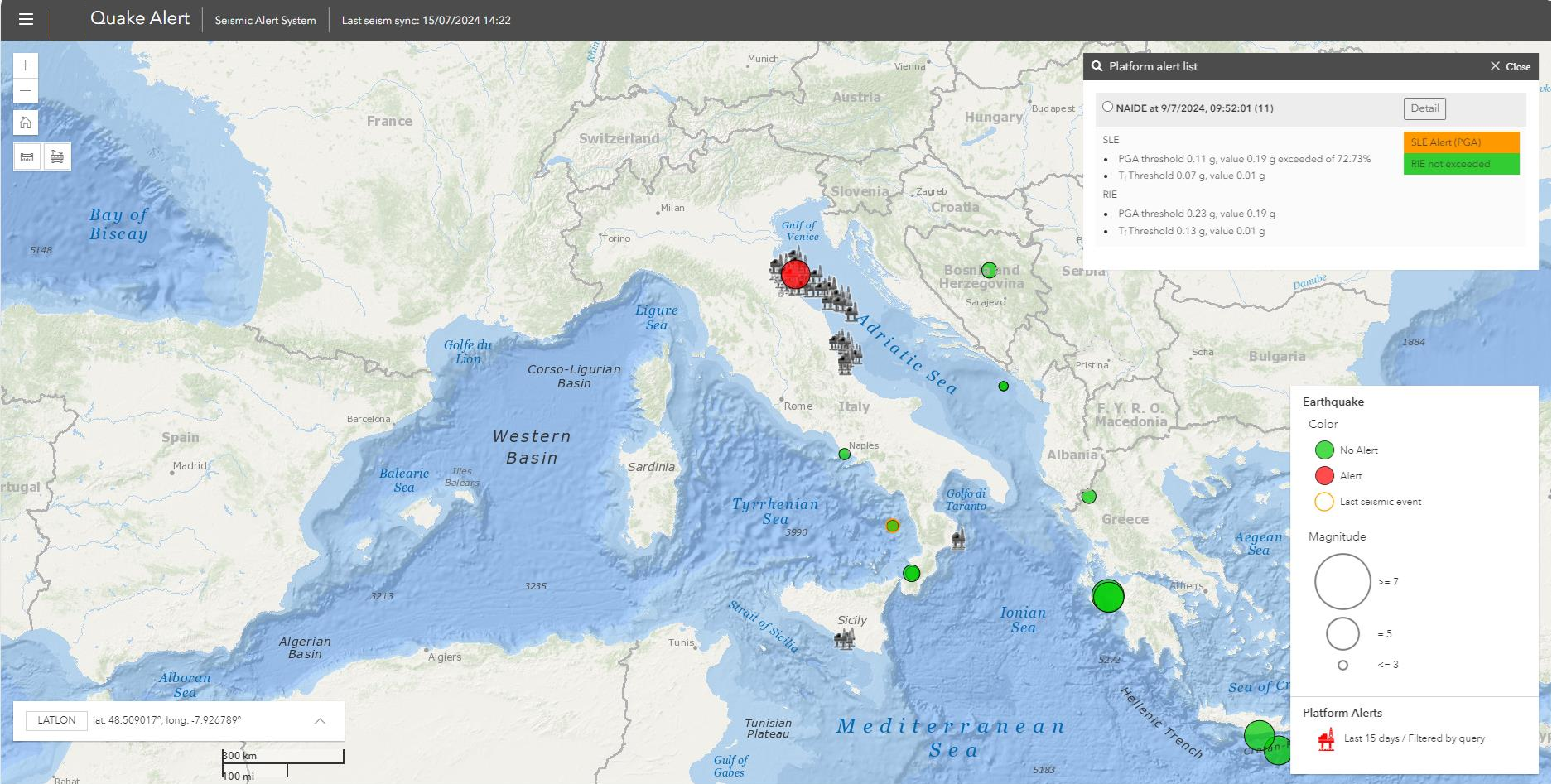Click the orange SLE Alert (PGA) badge
1552x784 pixels.
(x=1461, y=142)
